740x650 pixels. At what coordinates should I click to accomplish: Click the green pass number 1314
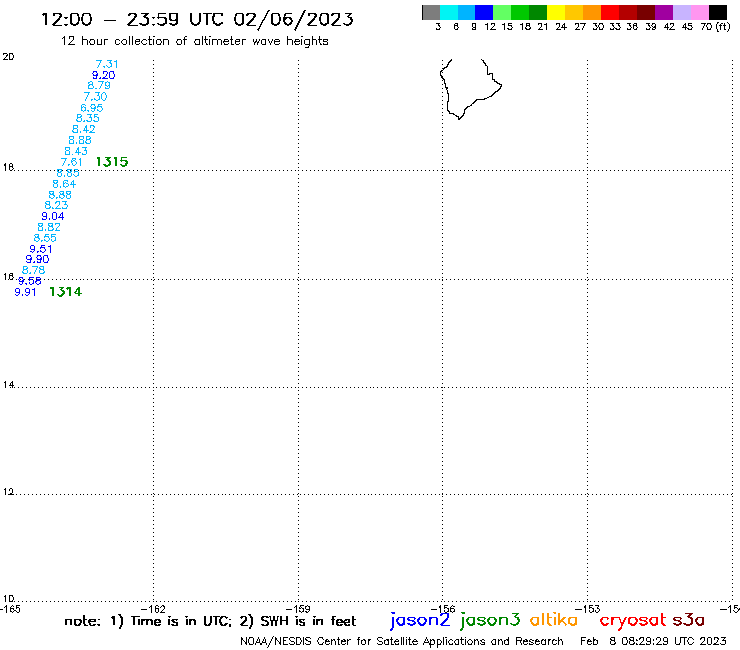(66, 292)
